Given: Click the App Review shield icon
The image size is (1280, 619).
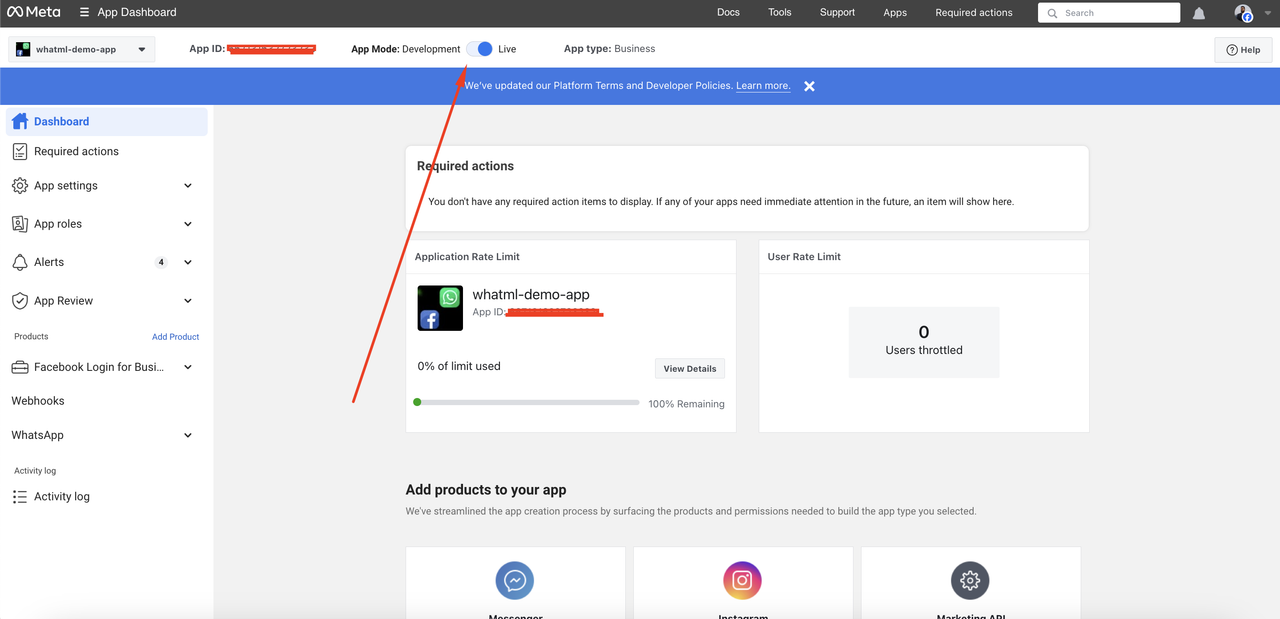Looking at the screenshot, I should [x=19, y=301].
